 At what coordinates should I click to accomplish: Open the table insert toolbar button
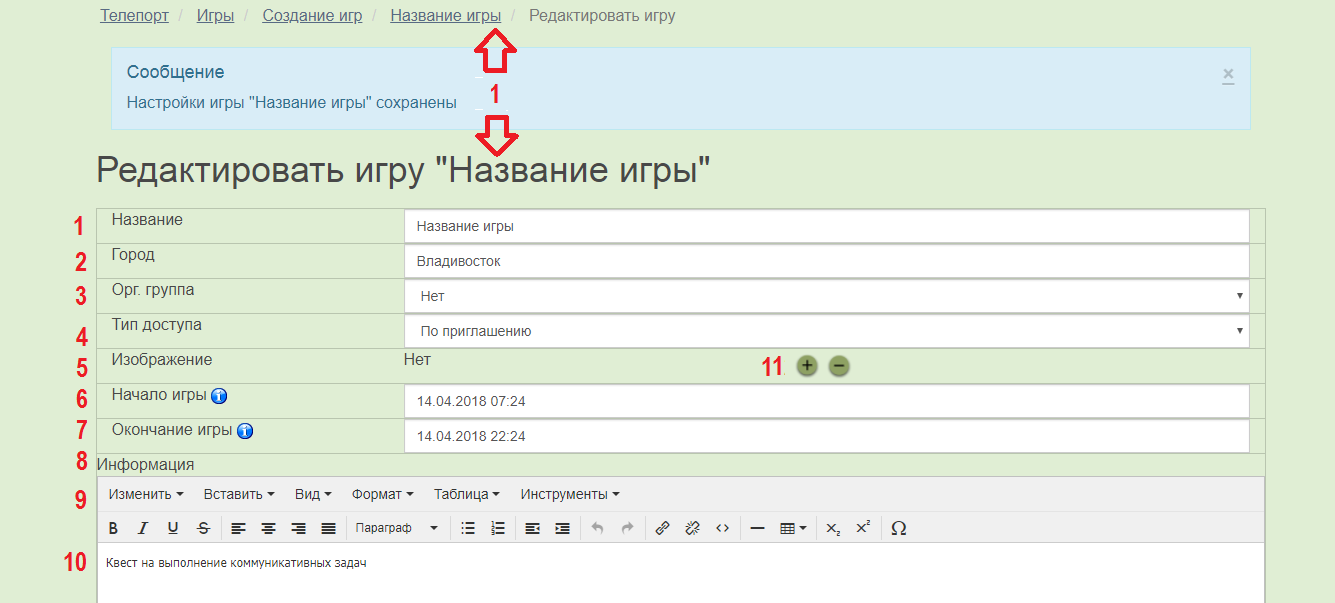pyautogui.click(x=793, y=528)
